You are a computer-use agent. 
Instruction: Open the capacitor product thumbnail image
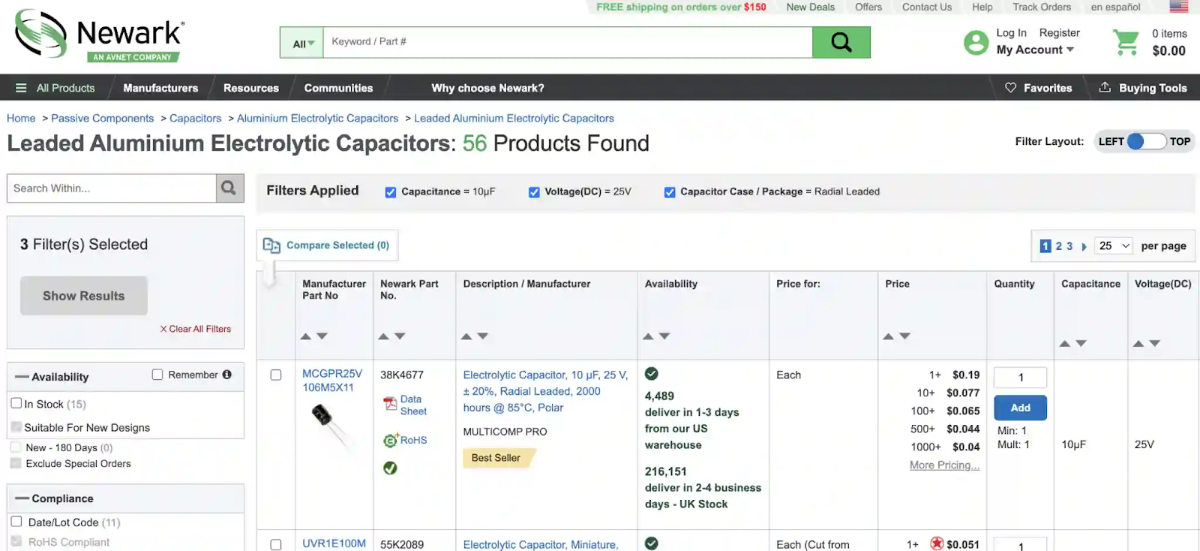point(329,423)
